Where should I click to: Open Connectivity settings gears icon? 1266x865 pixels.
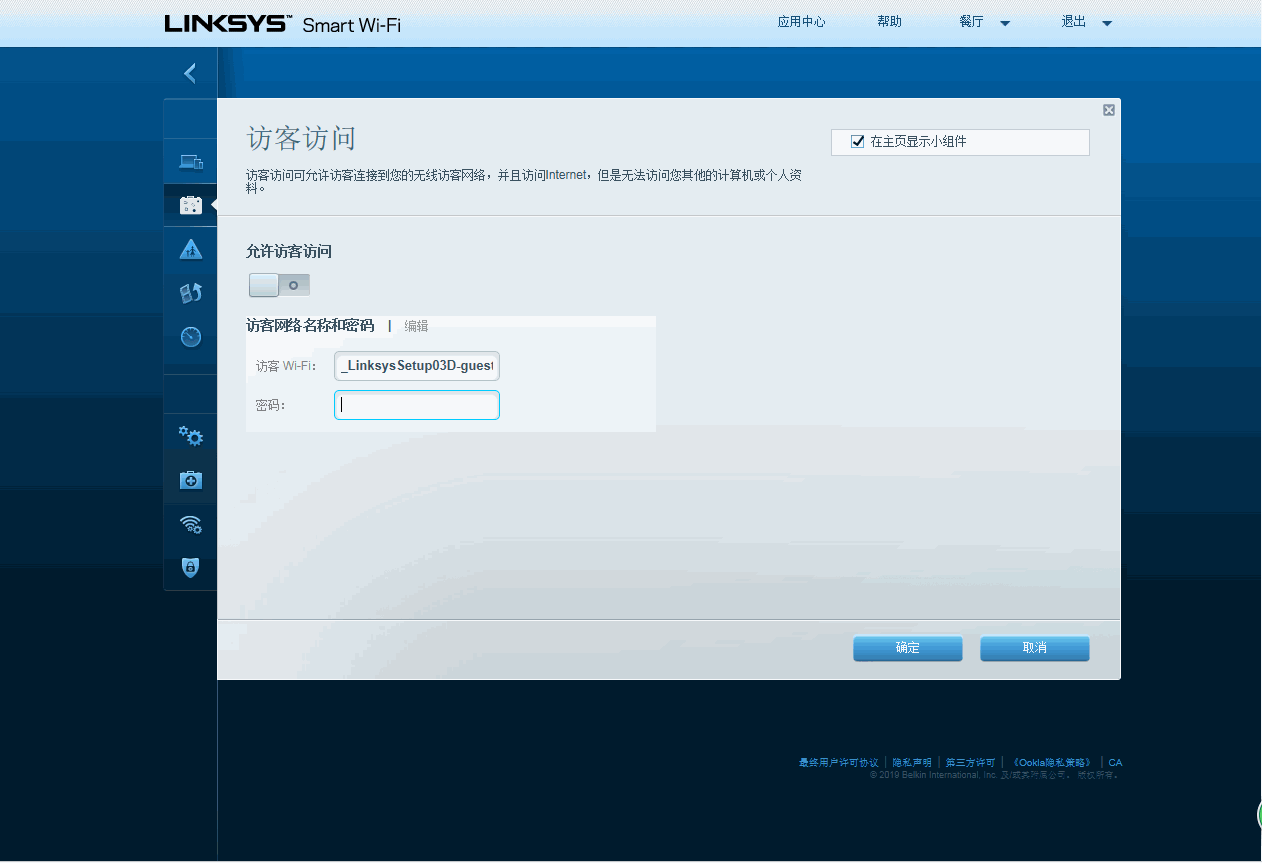(x=190, y=436)
